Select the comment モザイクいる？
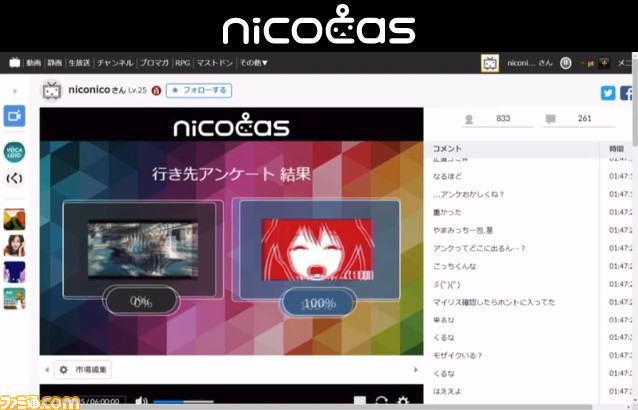The image size is (638, 410). coord(457,355)
